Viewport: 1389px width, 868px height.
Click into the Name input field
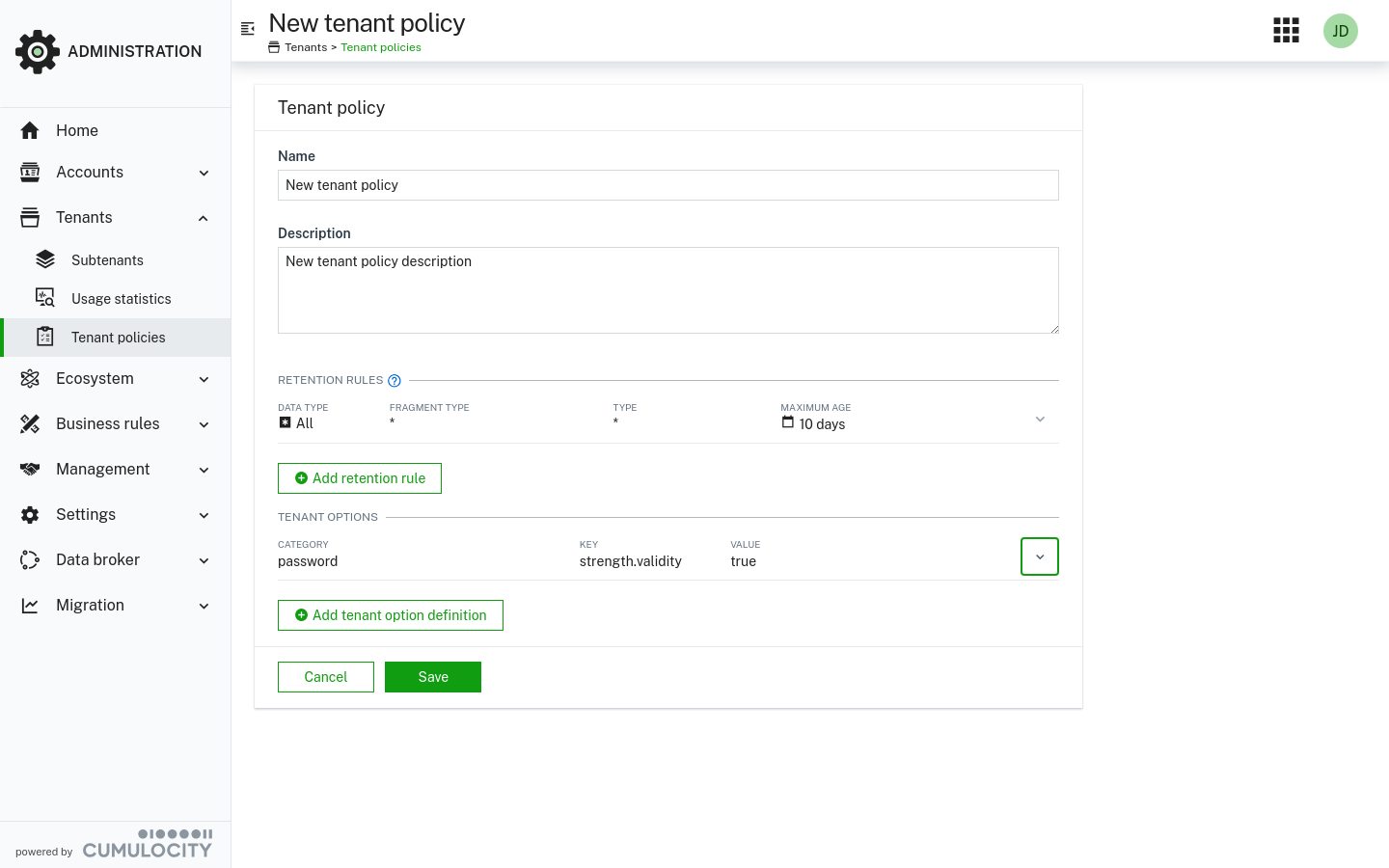point(667,185)
